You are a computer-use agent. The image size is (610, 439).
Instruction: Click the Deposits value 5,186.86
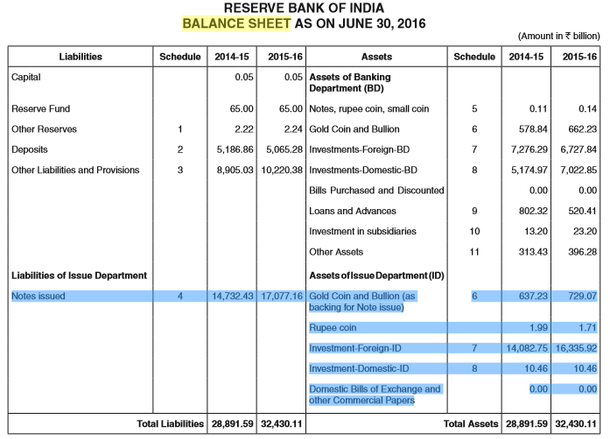pos(234,149)
